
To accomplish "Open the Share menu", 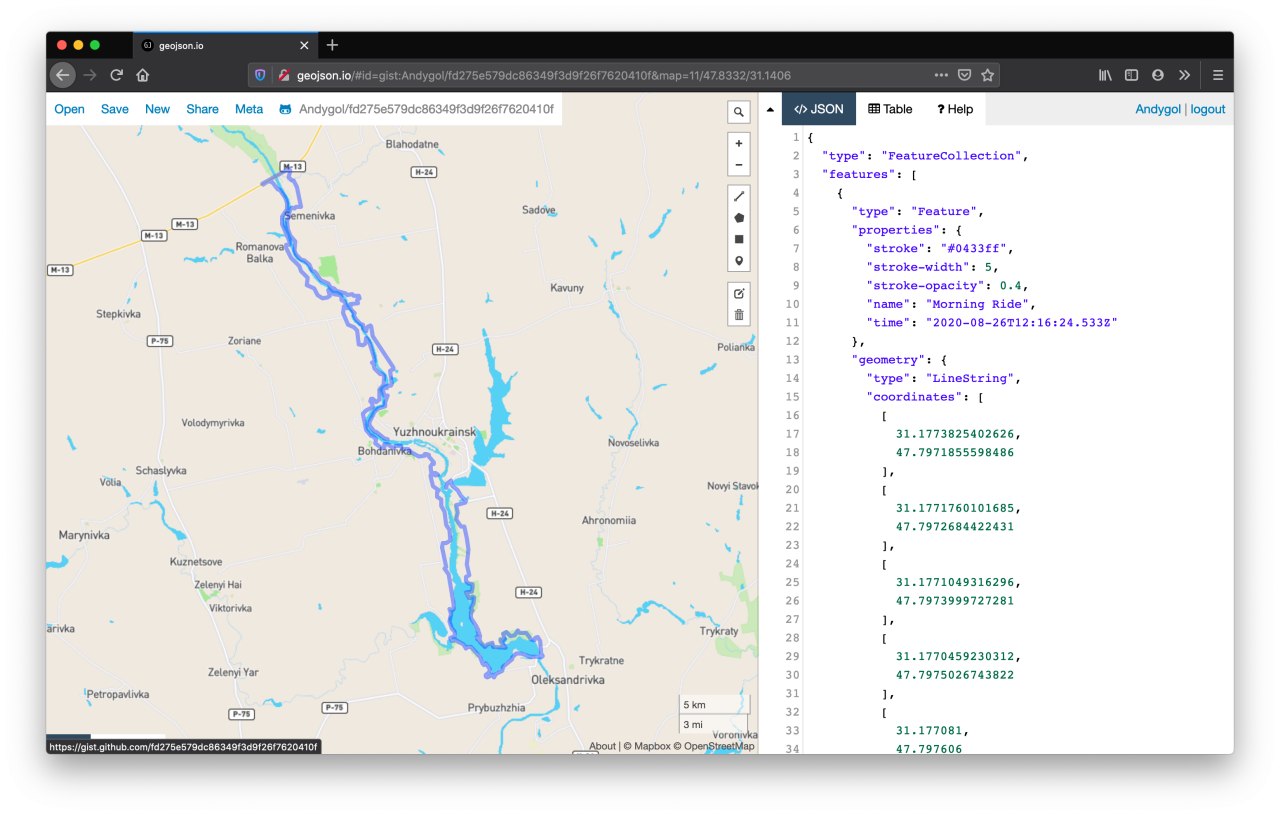I will 202,109.
